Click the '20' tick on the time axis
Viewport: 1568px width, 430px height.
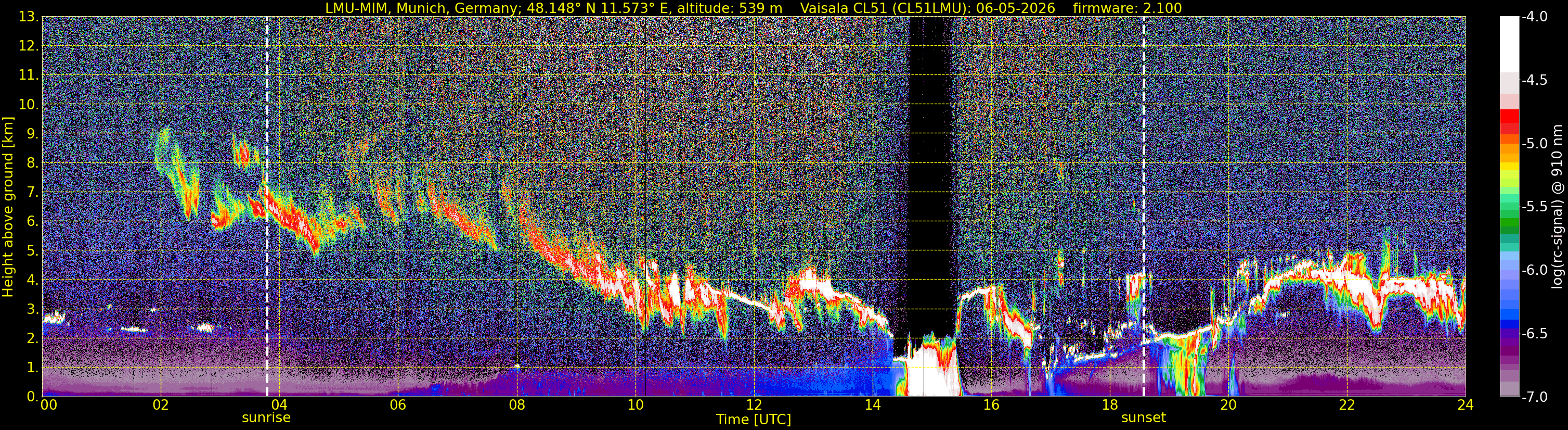[1228, 406]
